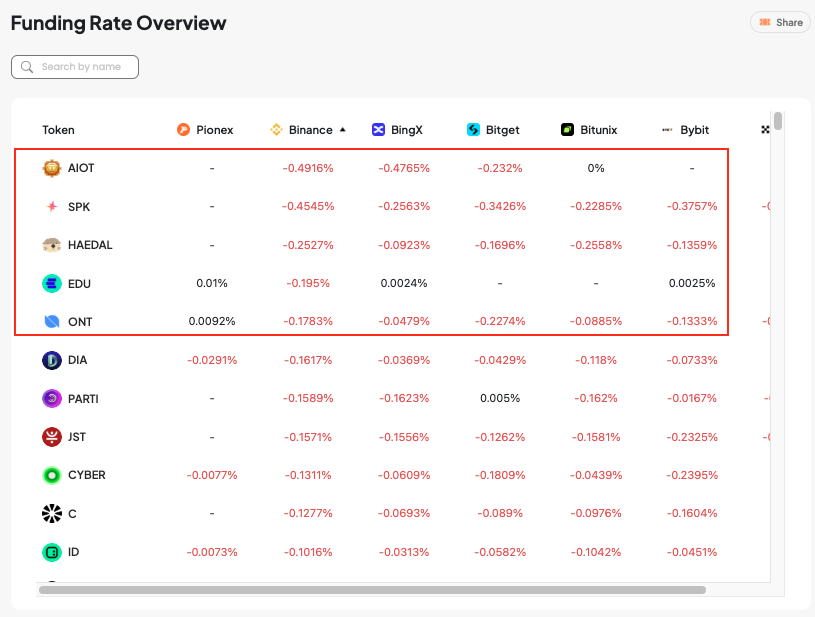Select JST Bybit rate -0.2325%
The image size is (815, 617).
coord(692,437)
